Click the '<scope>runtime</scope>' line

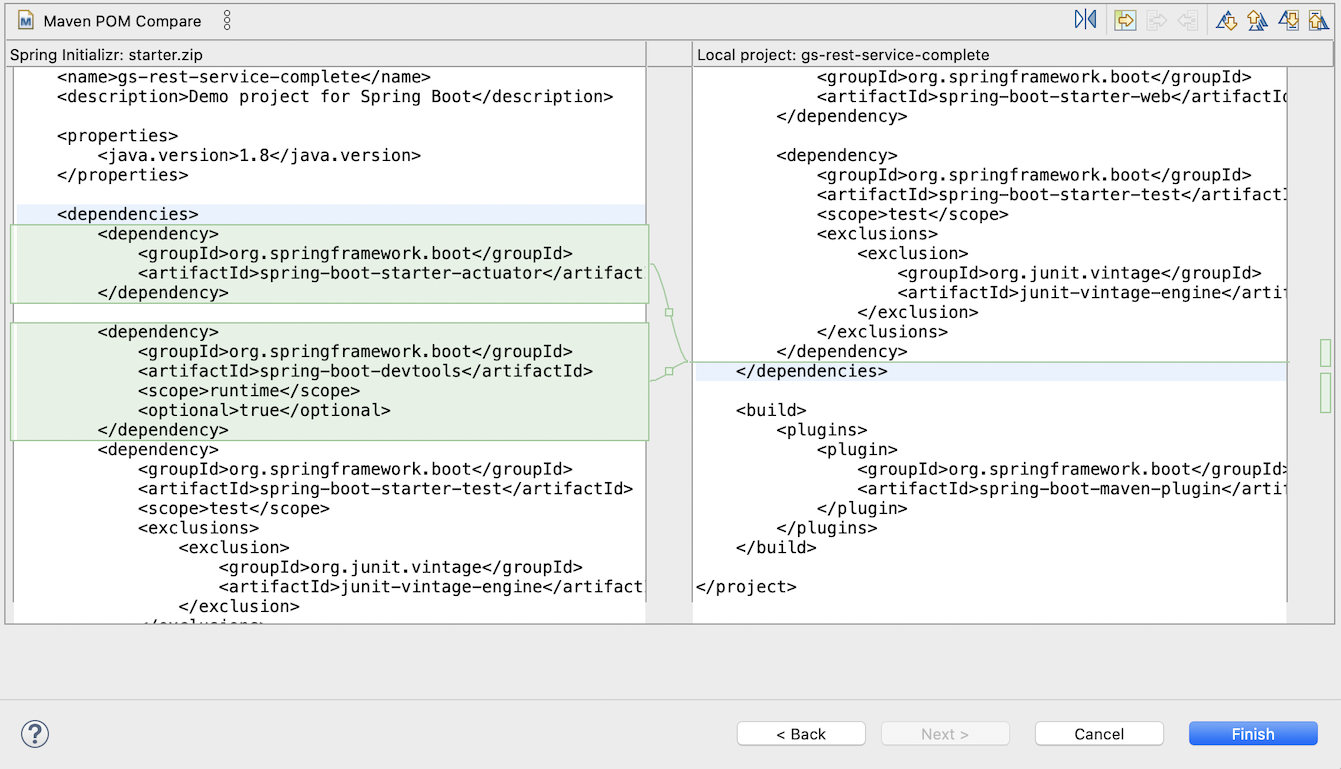click(x=249, y=391)
